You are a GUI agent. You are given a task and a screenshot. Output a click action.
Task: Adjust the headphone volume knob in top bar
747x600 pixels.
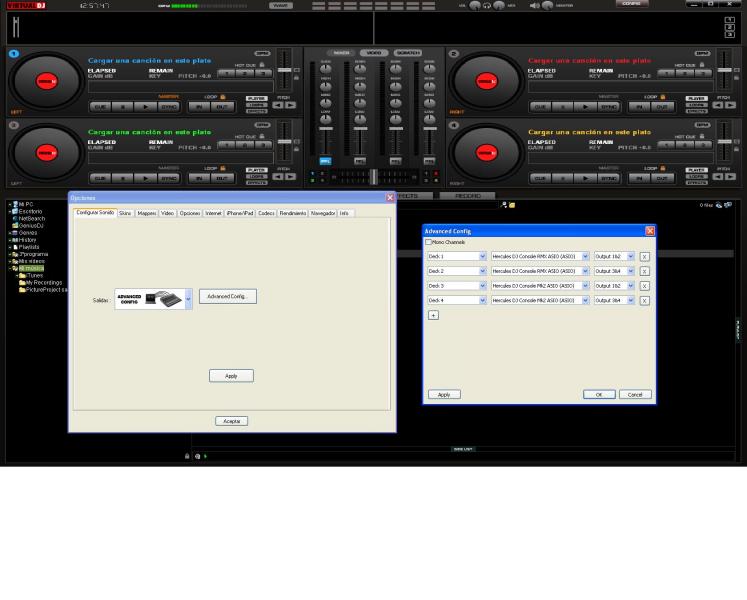click(x=475, y=6)
